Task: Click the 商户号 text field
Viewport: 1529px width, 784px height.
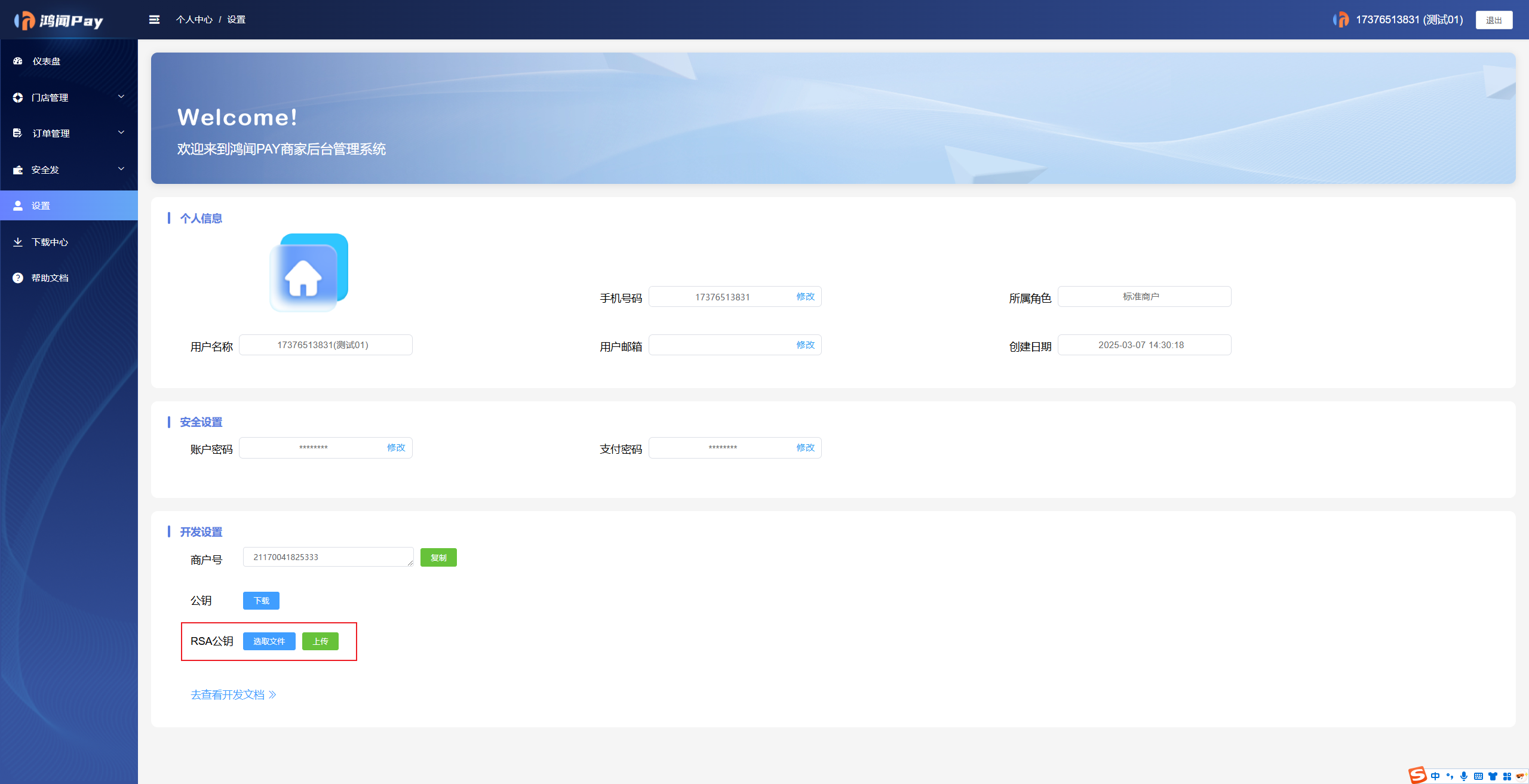Action: tap(328, 557)
